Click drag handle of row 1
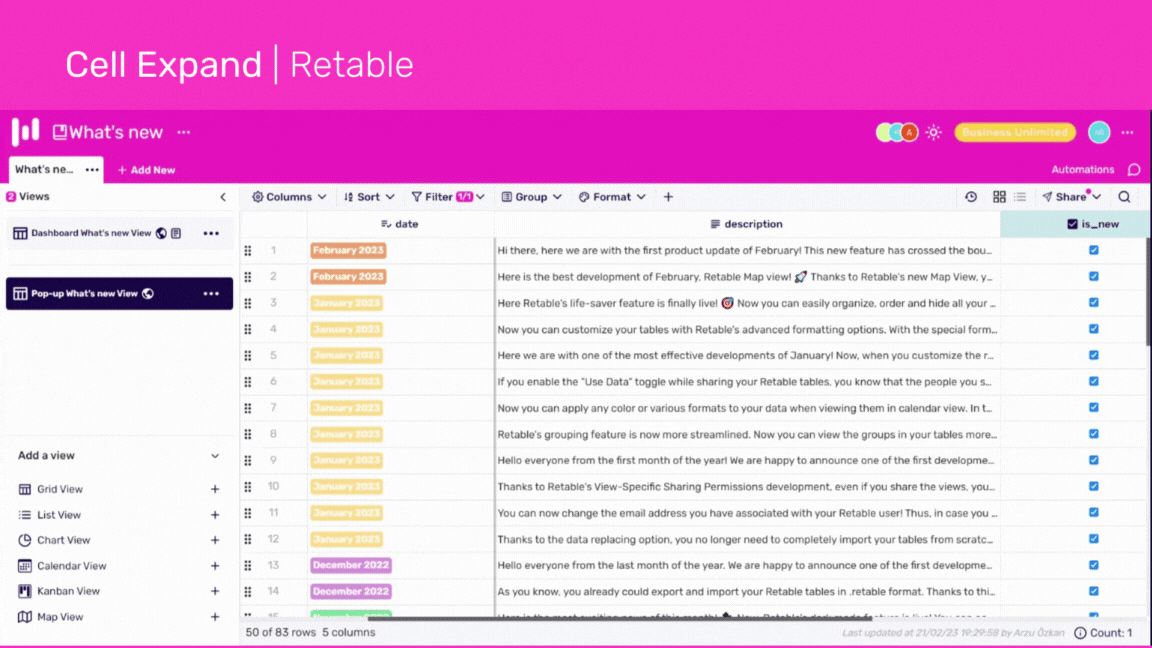Image resolution: width=1152 pixels, height=648 pixels. 248,251
